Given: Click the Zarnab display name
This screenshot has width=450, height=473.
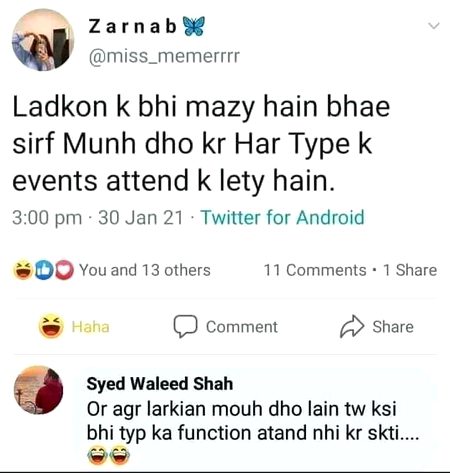Looking at the screenshot, I should click(132, 26).
